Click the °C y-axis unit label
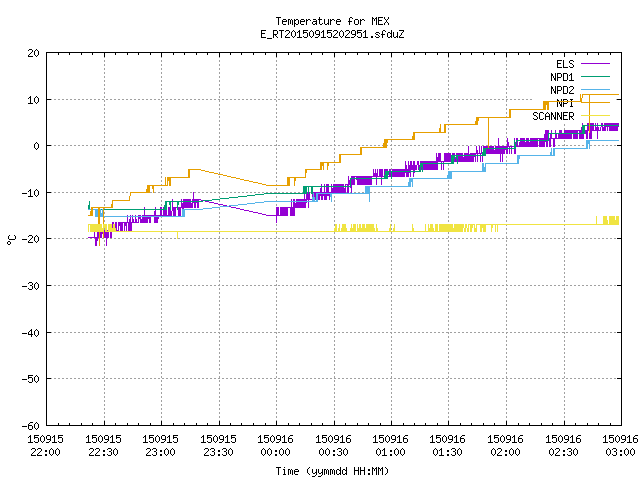Viewport: 640px width, 480px height. pos(11,240)
